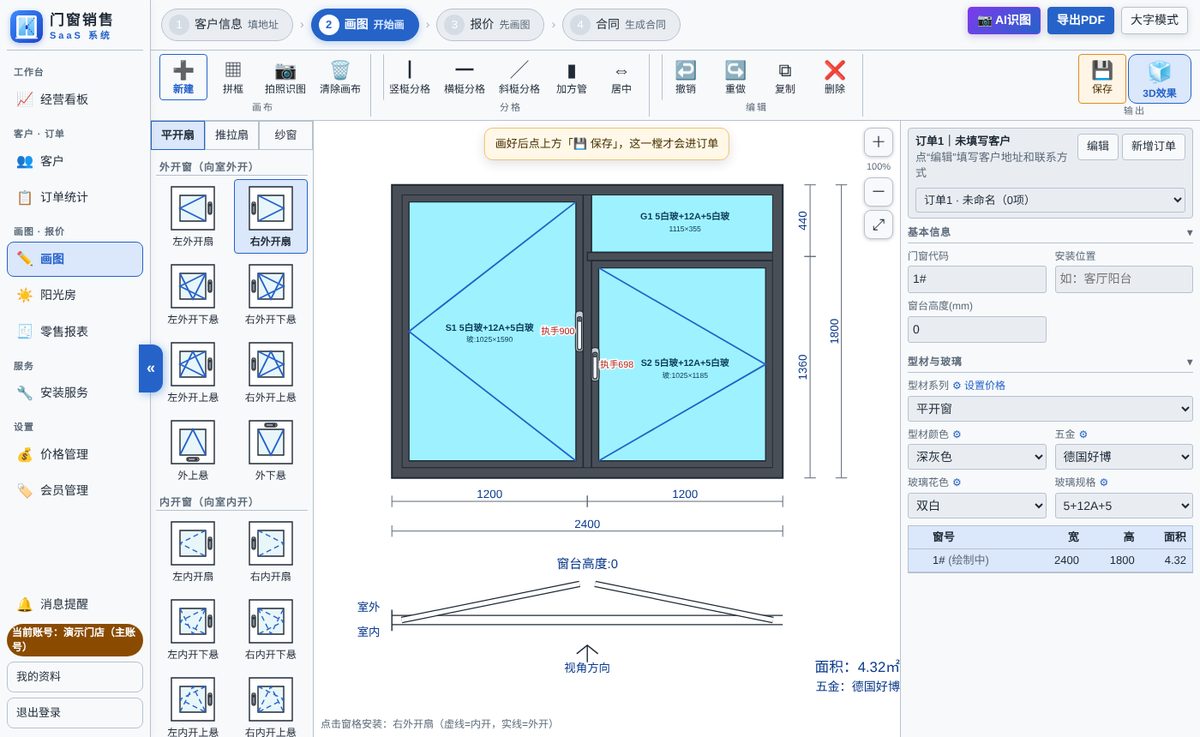Select 竖梃分格 vertical mullion tool
The image size is (1200, 737).
(x=410, y=77)
